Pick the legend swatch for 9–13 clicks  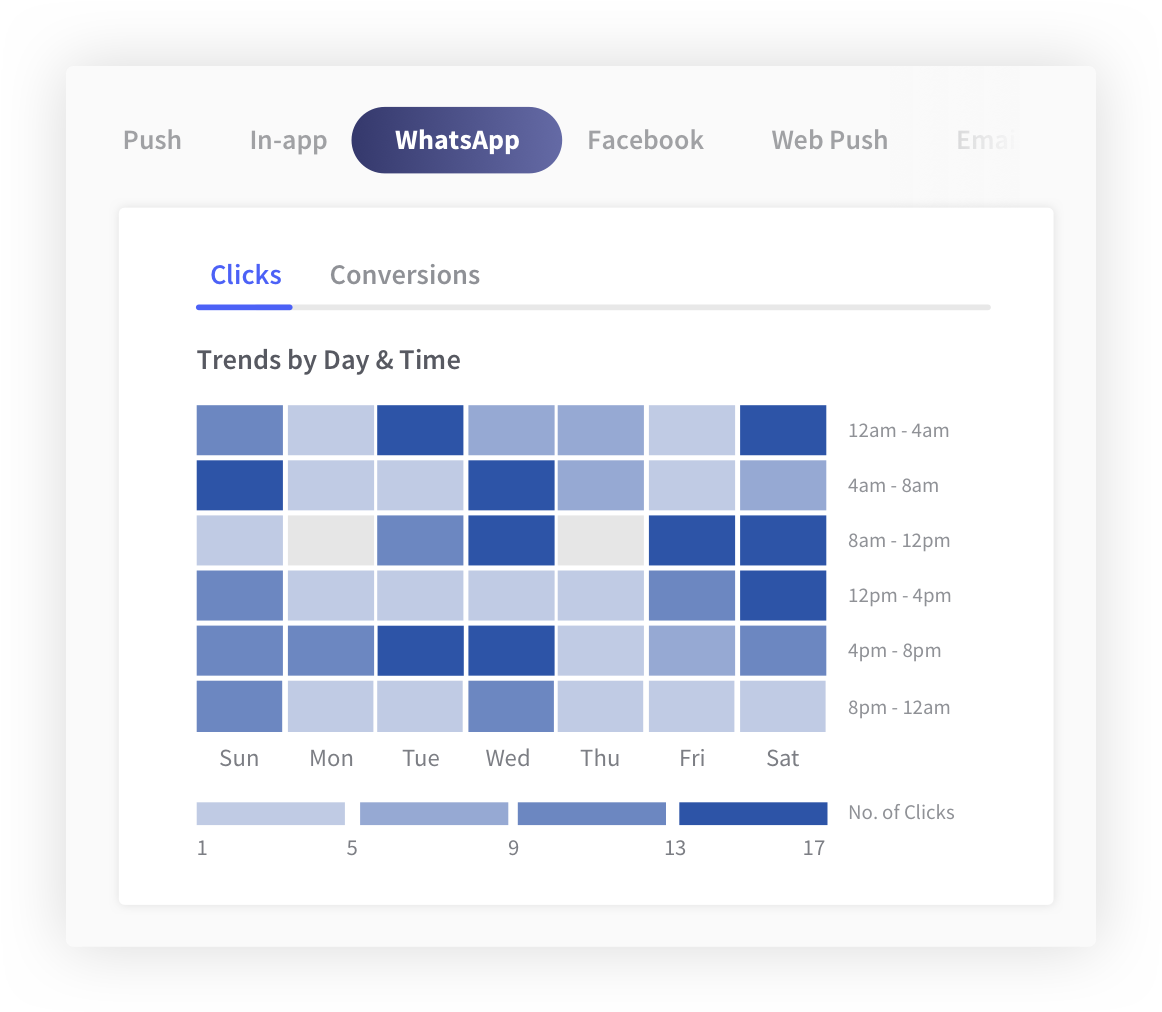click(591, 813)
